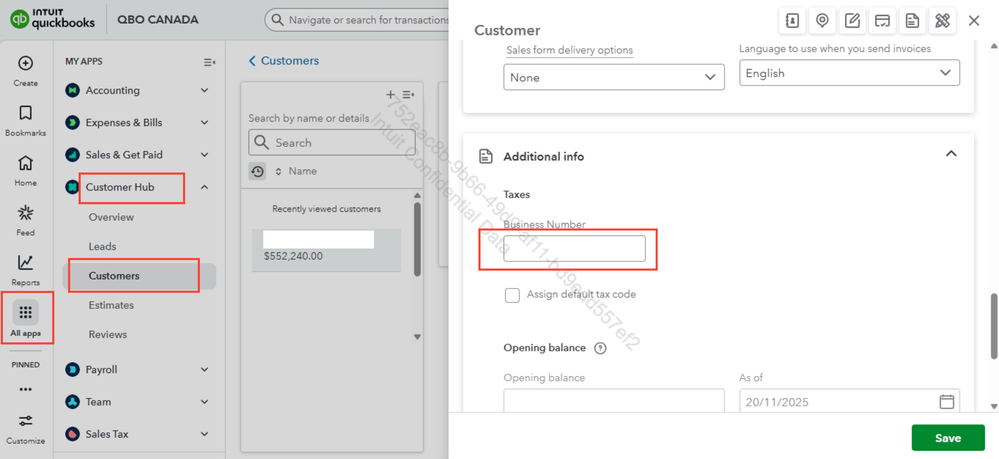The image size is (999, 459).
Task: Click the pencil edit note icon
Action: (852, 20)
